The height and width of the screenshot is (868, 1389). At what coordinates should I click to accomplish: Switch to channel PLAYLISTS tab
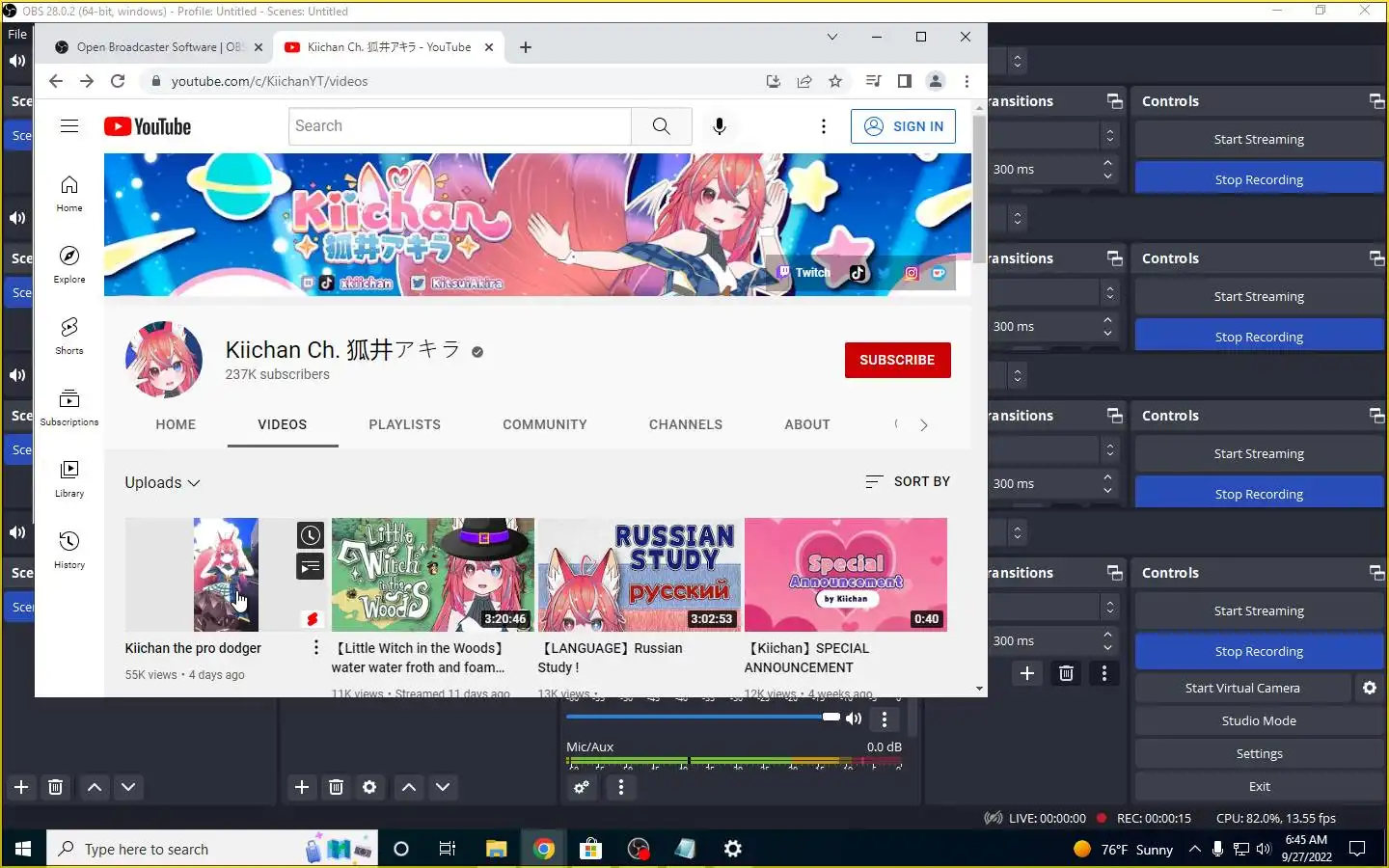pyautogui.click(x=404, y=424)
